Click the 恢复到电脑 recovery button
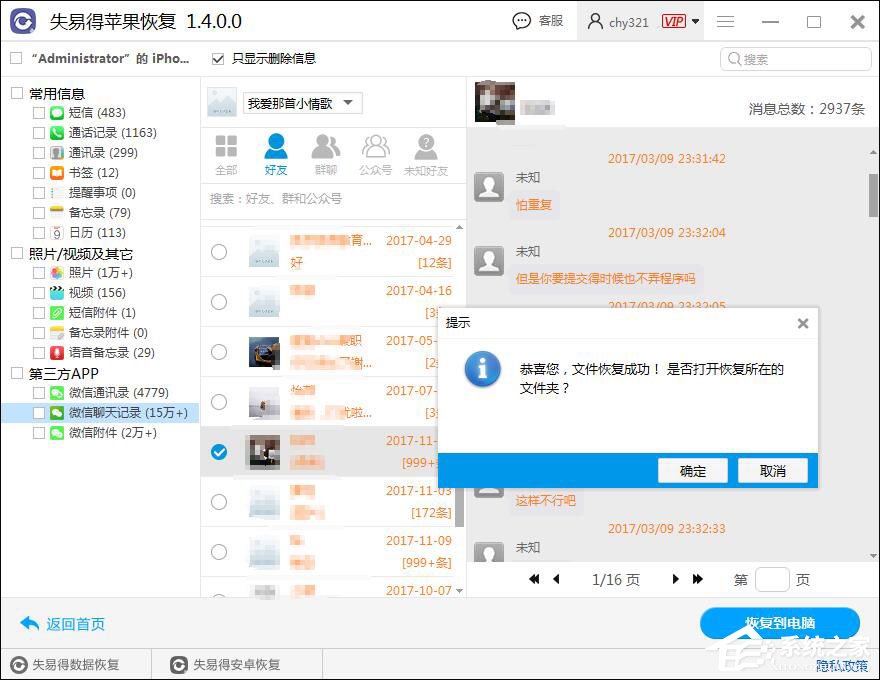Screen dimensions: 880x680 tap(781, 623)
